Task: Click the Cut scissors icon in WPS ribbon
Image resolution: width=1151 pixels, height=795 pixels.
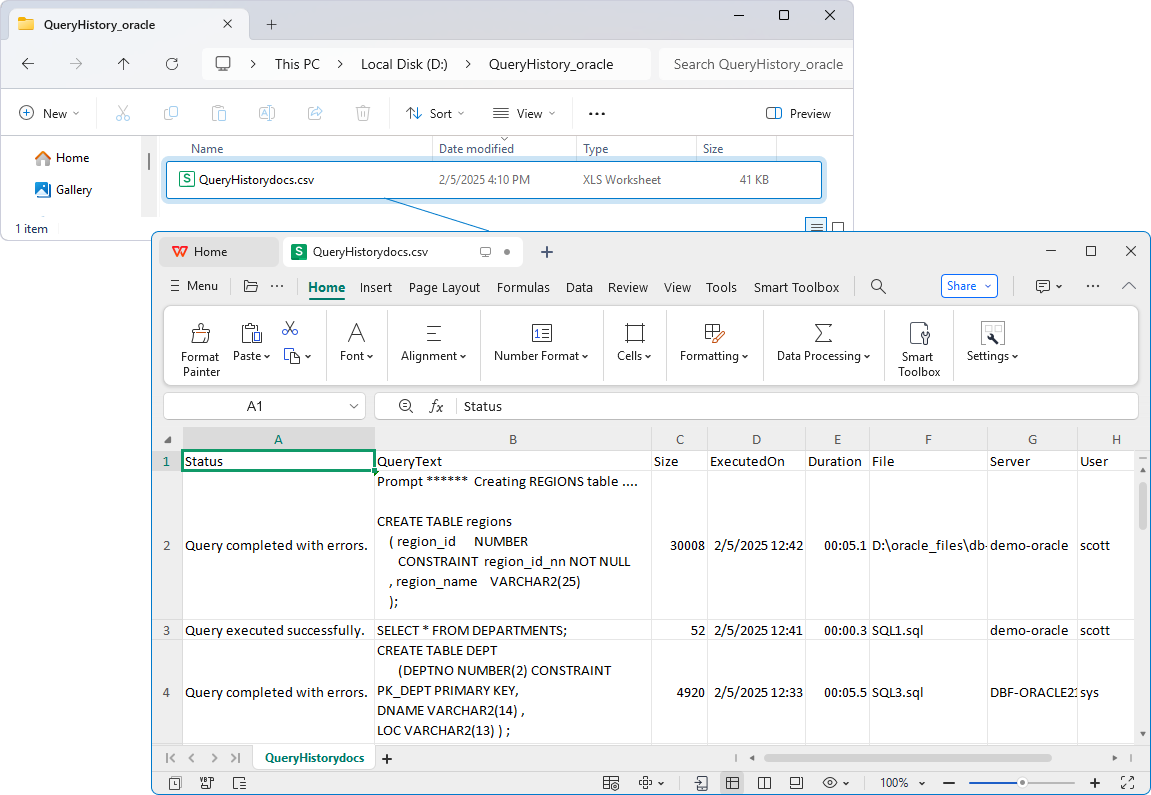Action: click(290, 328)
